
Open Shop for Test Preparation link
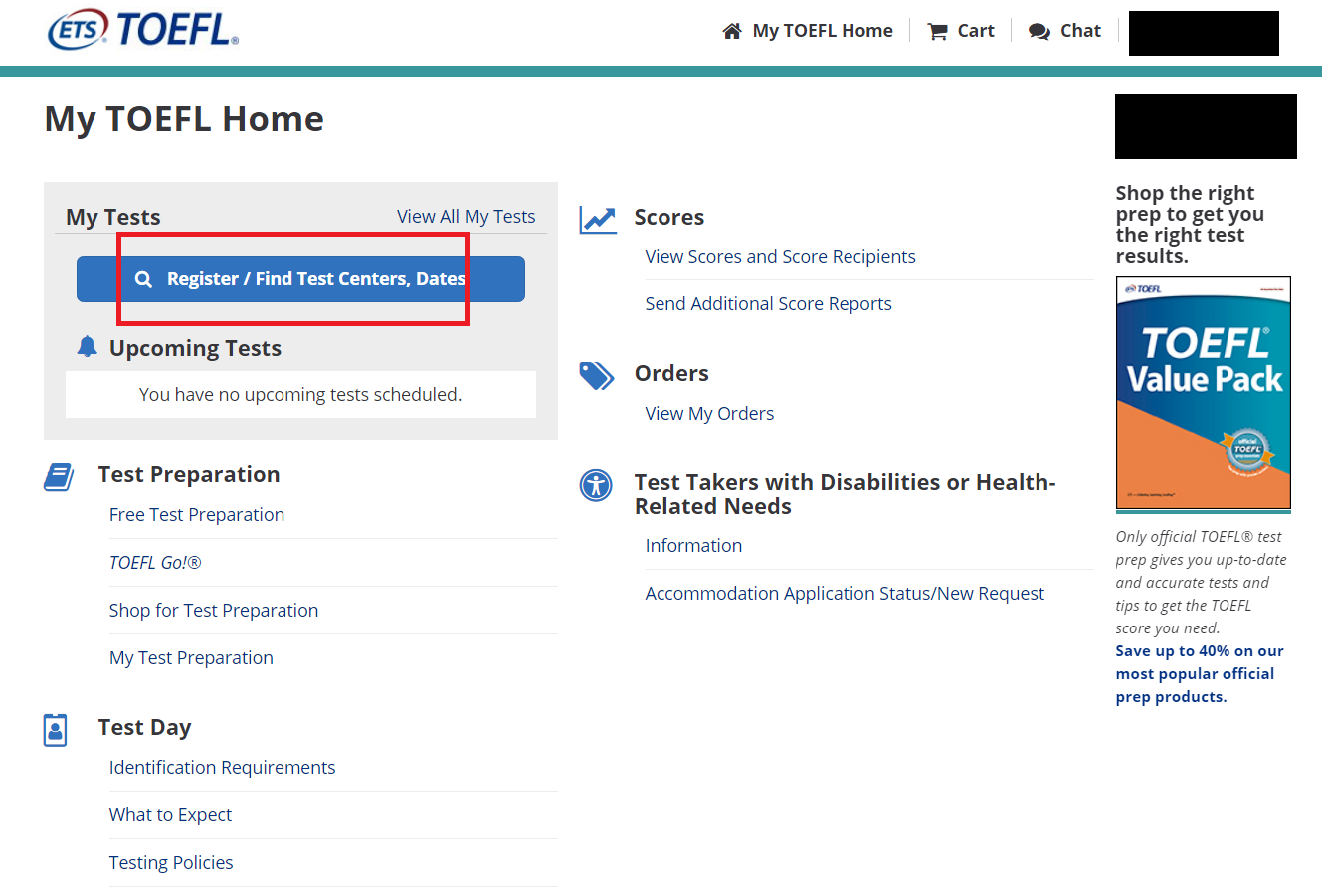coord(214,610)
